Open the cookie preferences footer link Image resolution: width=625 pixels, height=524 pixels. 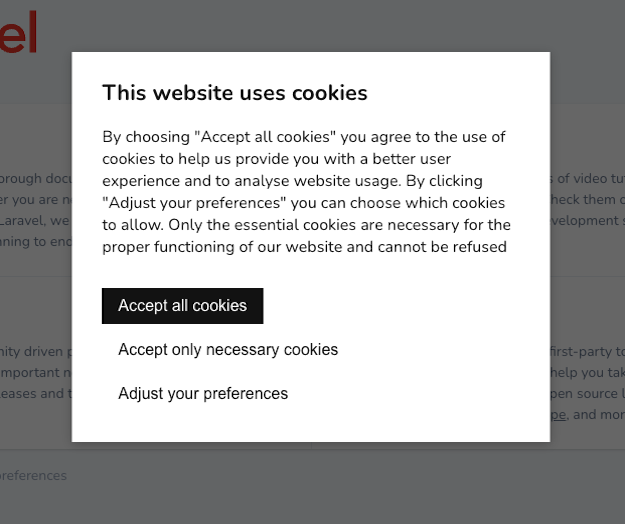(x=33, y=476)
